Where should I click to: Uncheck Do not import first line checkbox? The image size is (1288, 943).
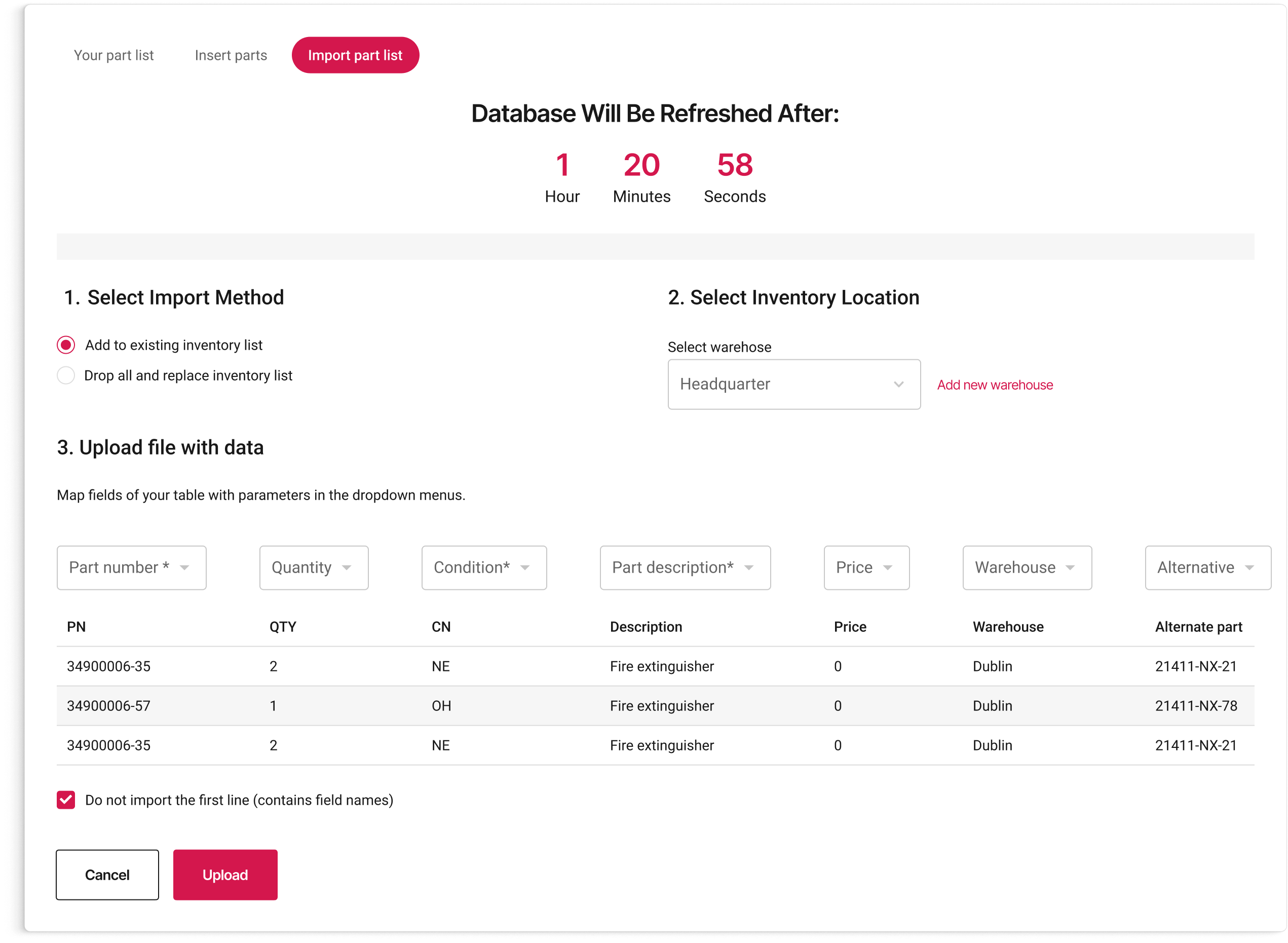point(66,800)
